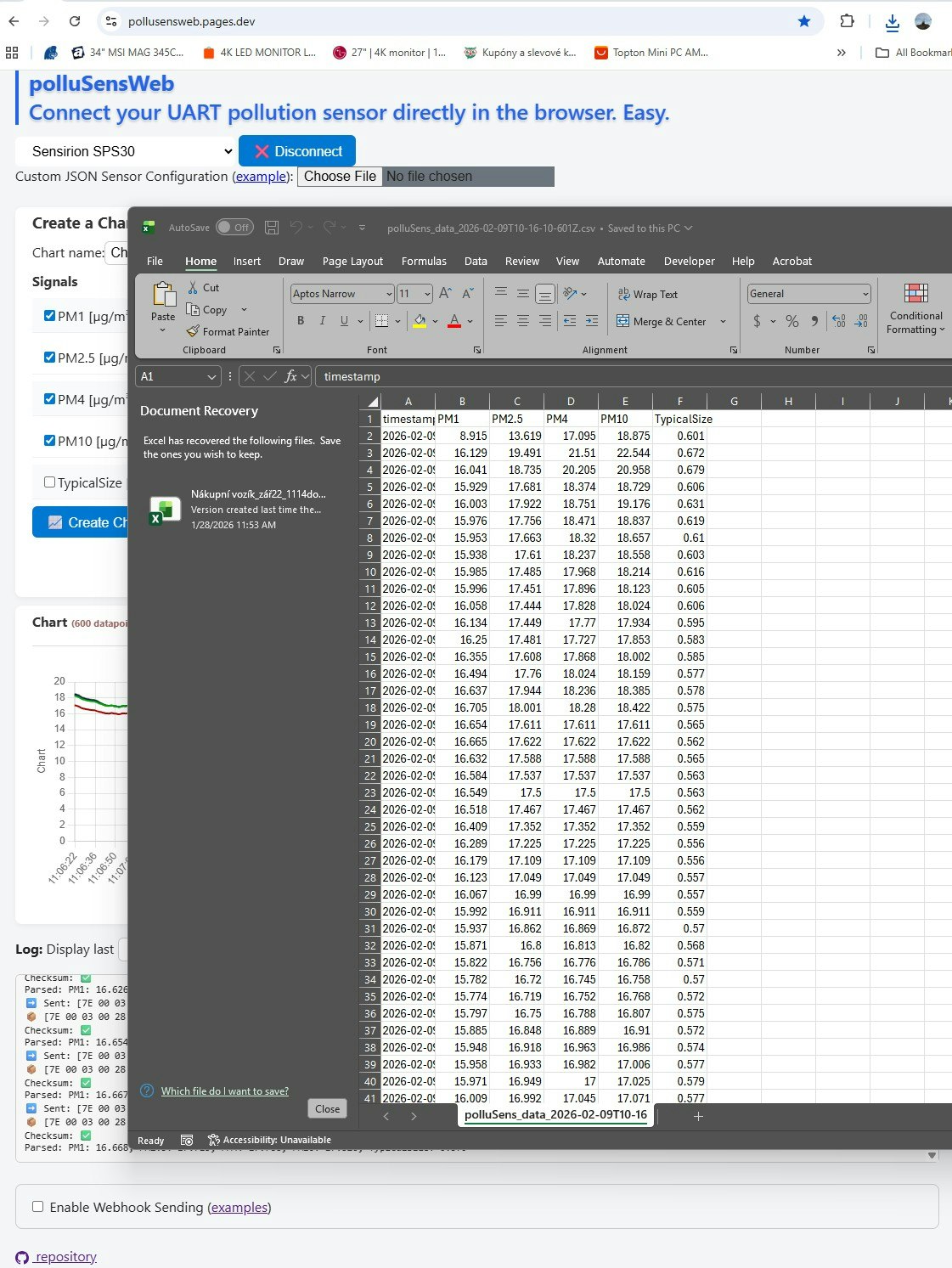Open the Formulas ribbon tab
Viewport: 952px width, 1268px height.
point(424,262)
